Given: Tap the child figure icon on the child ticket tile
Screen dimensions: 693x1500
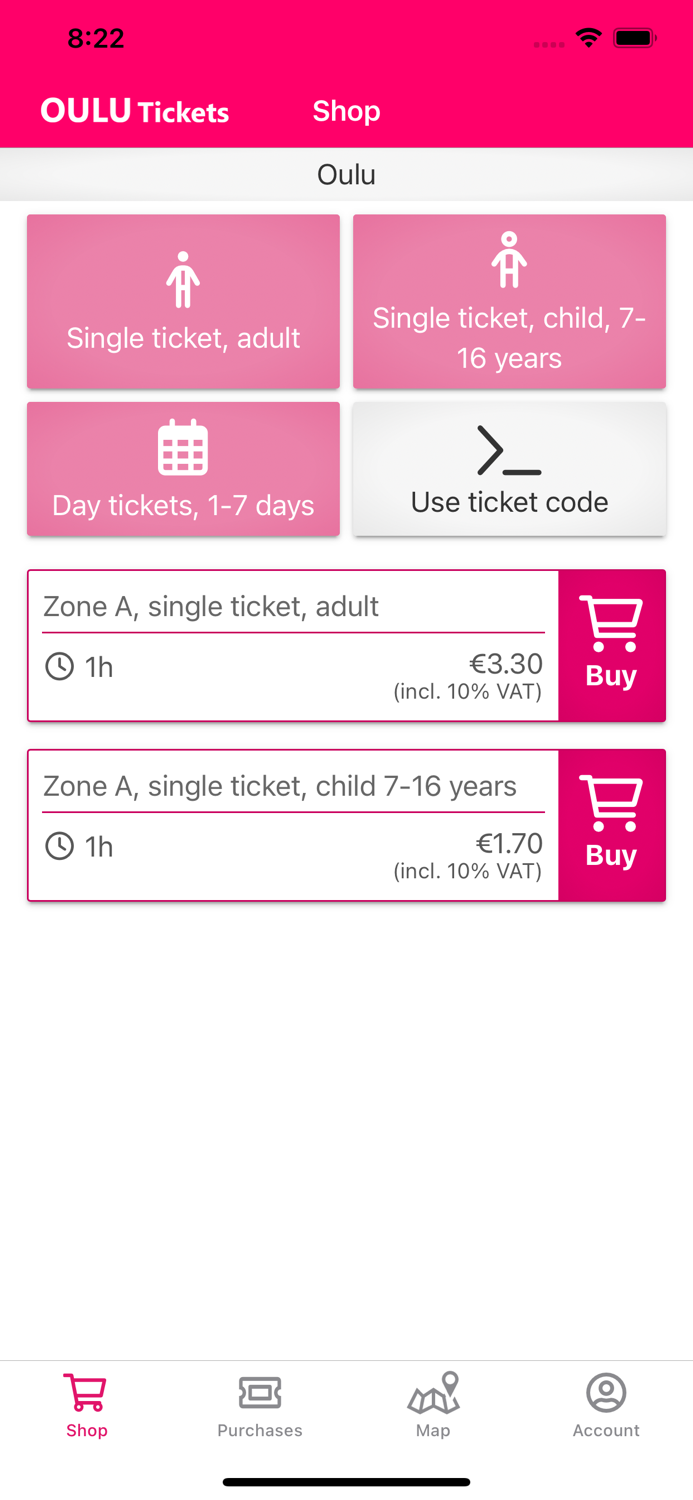Looking at the screenshot, I should click(509, 257).
